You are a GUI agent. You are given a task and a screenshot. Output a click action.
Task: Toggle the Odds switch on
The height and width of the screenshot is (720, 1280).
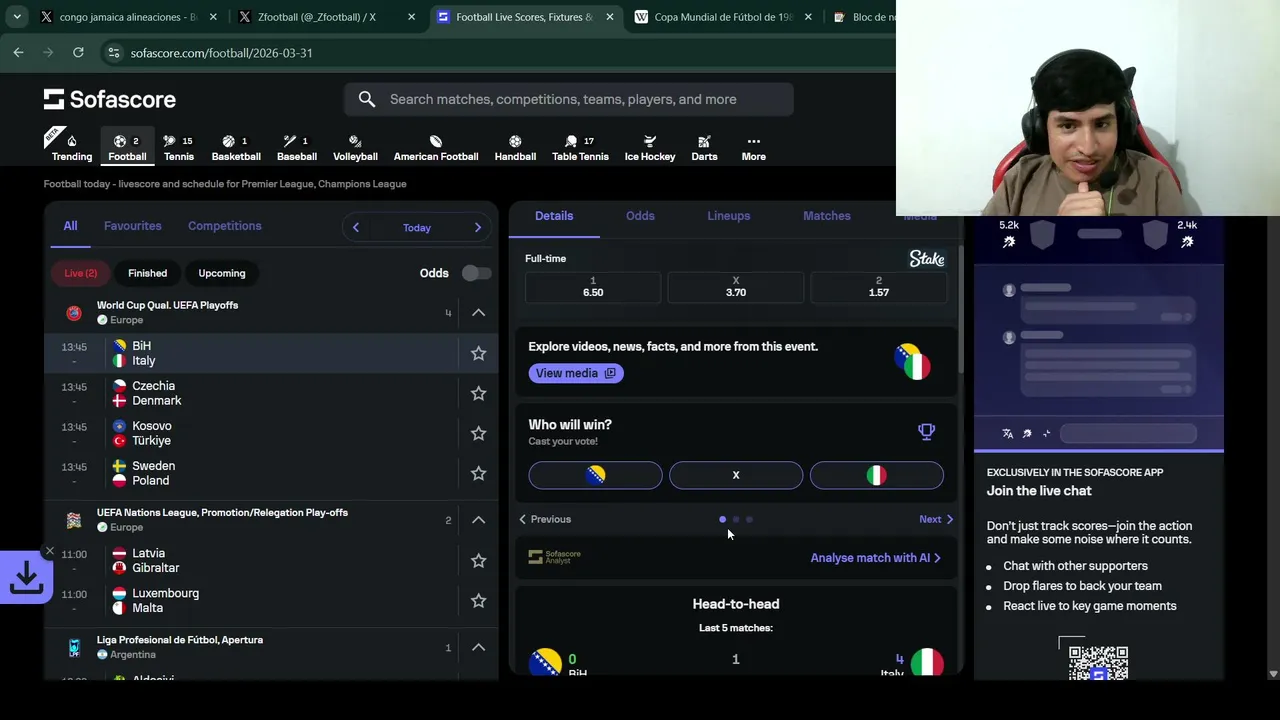tap(477, 273)
